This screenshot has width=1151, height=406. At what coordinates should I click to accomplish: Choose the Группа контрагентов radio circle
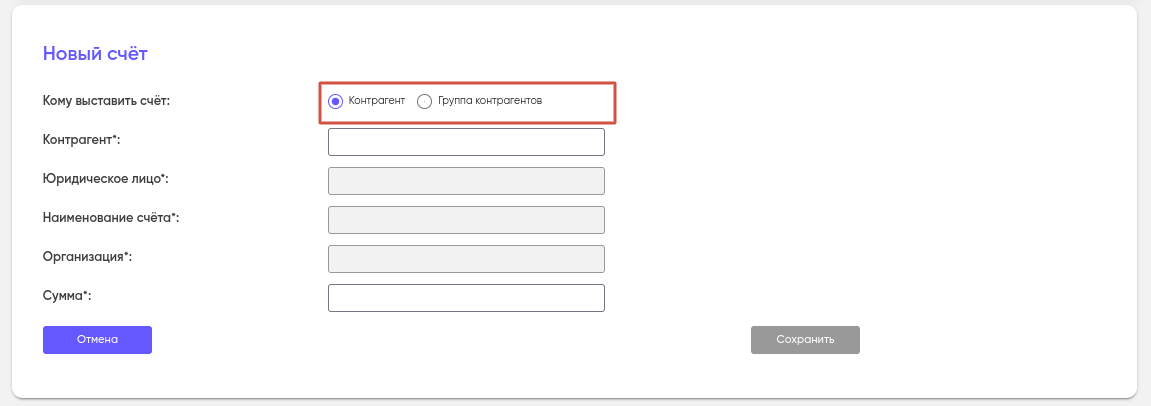(424, 101)
